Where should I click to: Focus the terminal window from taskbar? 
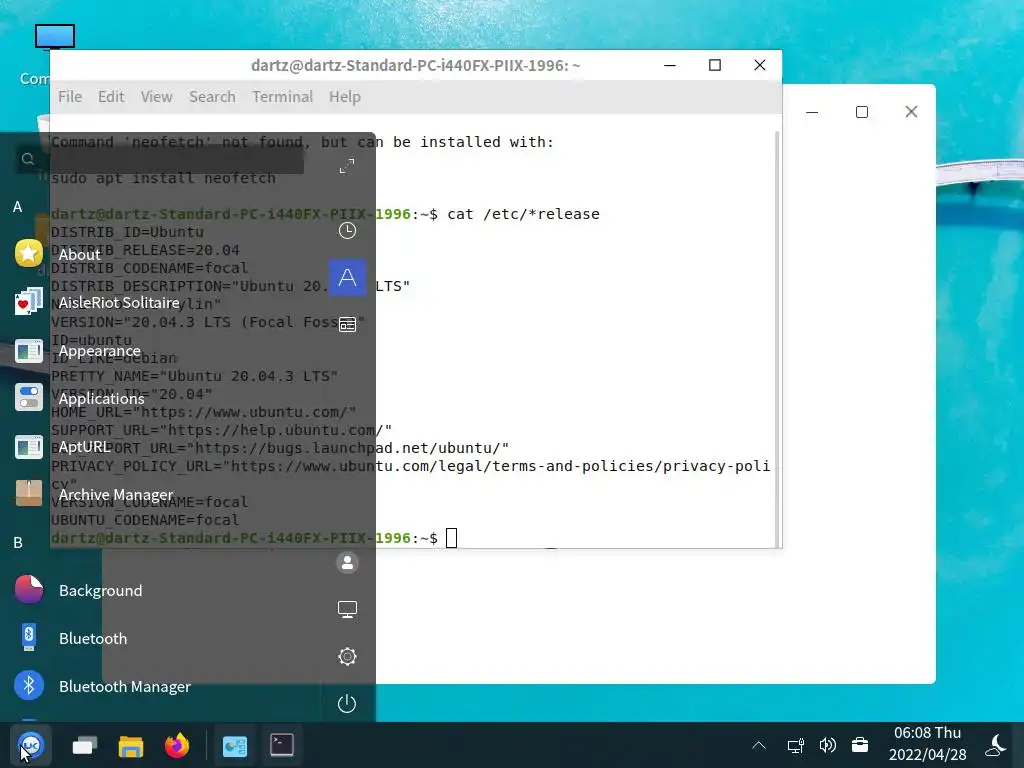tap(281, 745)
